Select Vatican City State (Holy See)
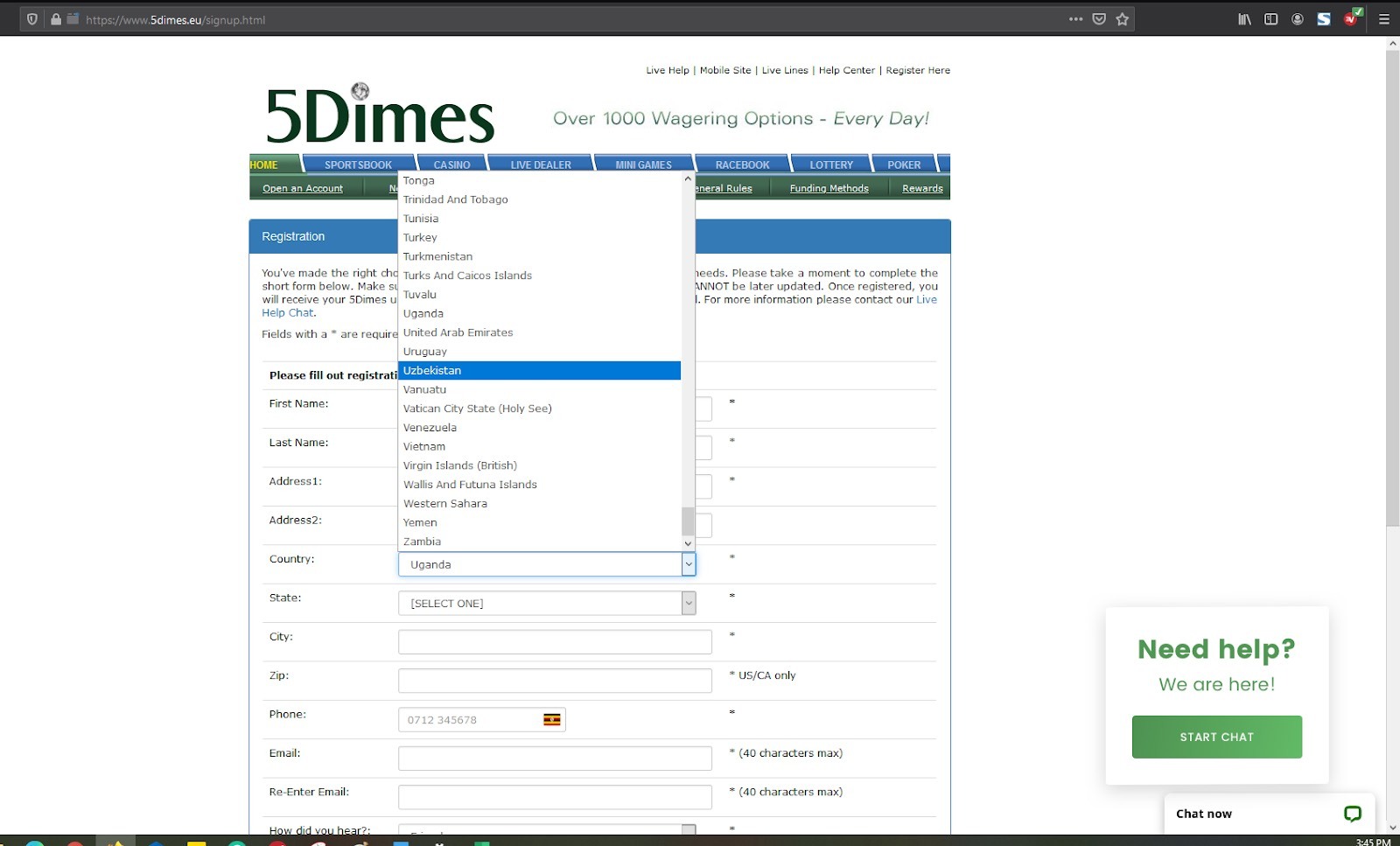 tap(539, 409)
